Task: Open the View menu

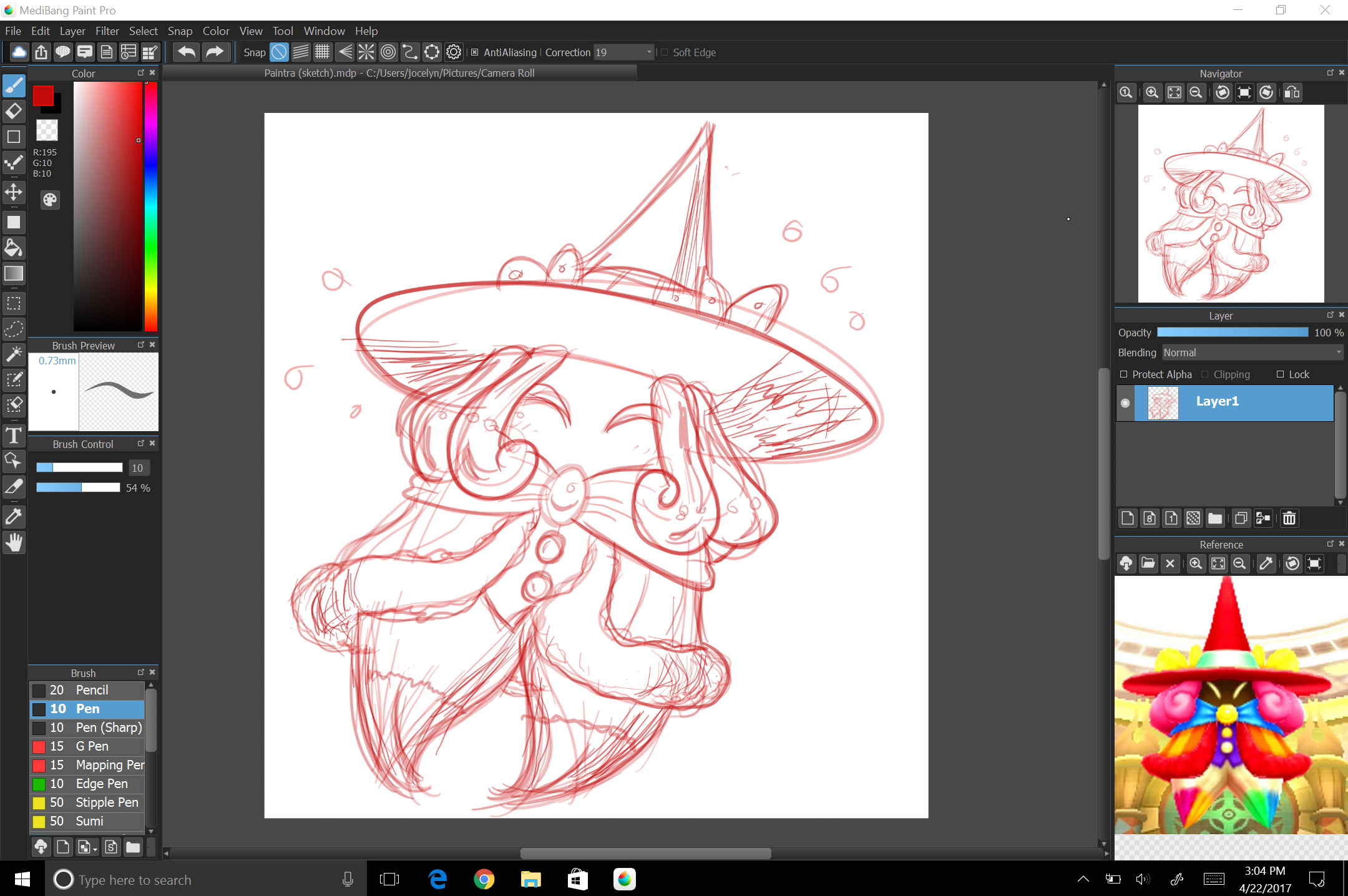Action: pos(251,31)
